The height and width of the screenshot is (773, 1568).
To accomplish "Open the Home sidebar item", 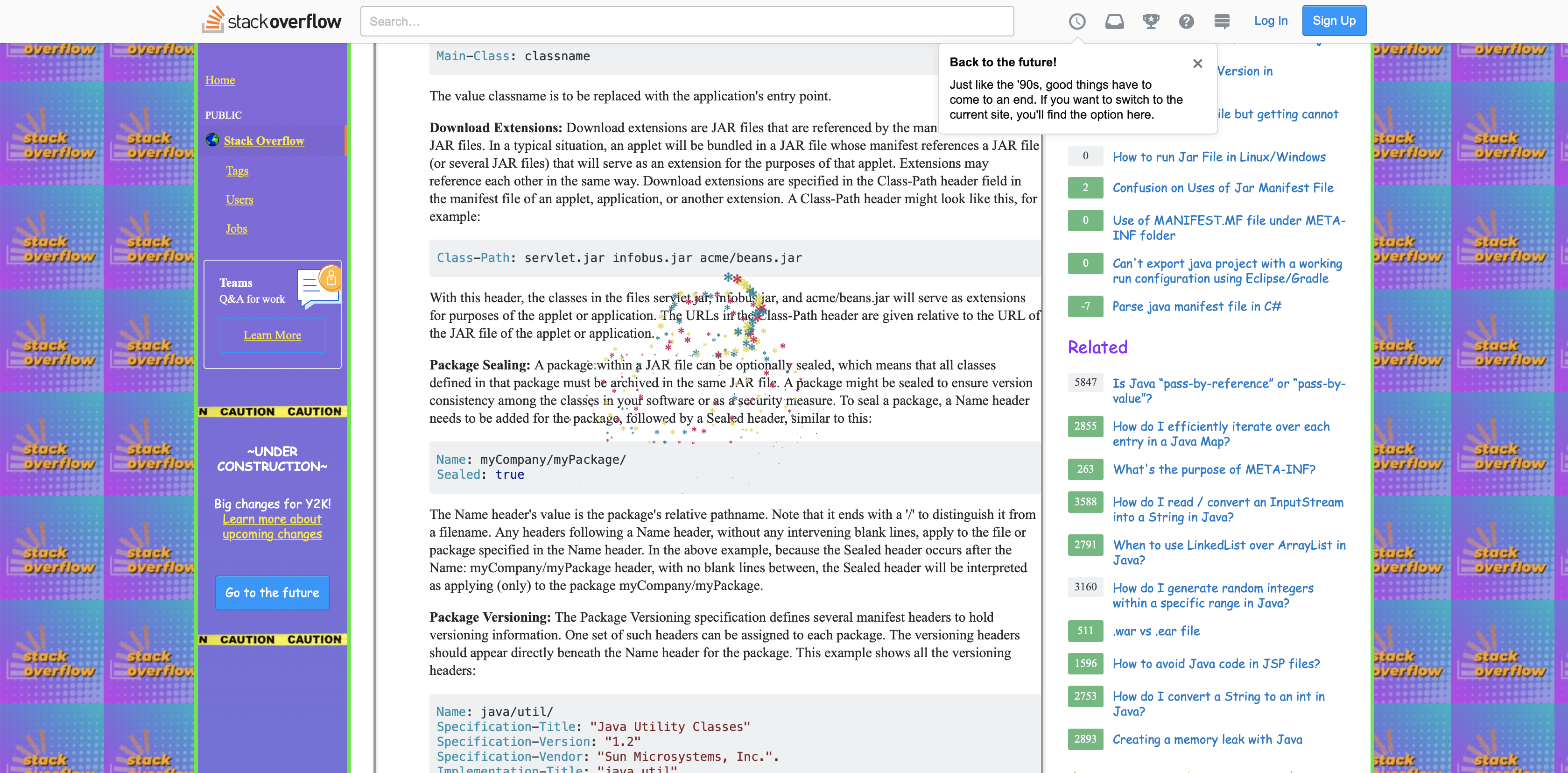I will coord(220,80).
